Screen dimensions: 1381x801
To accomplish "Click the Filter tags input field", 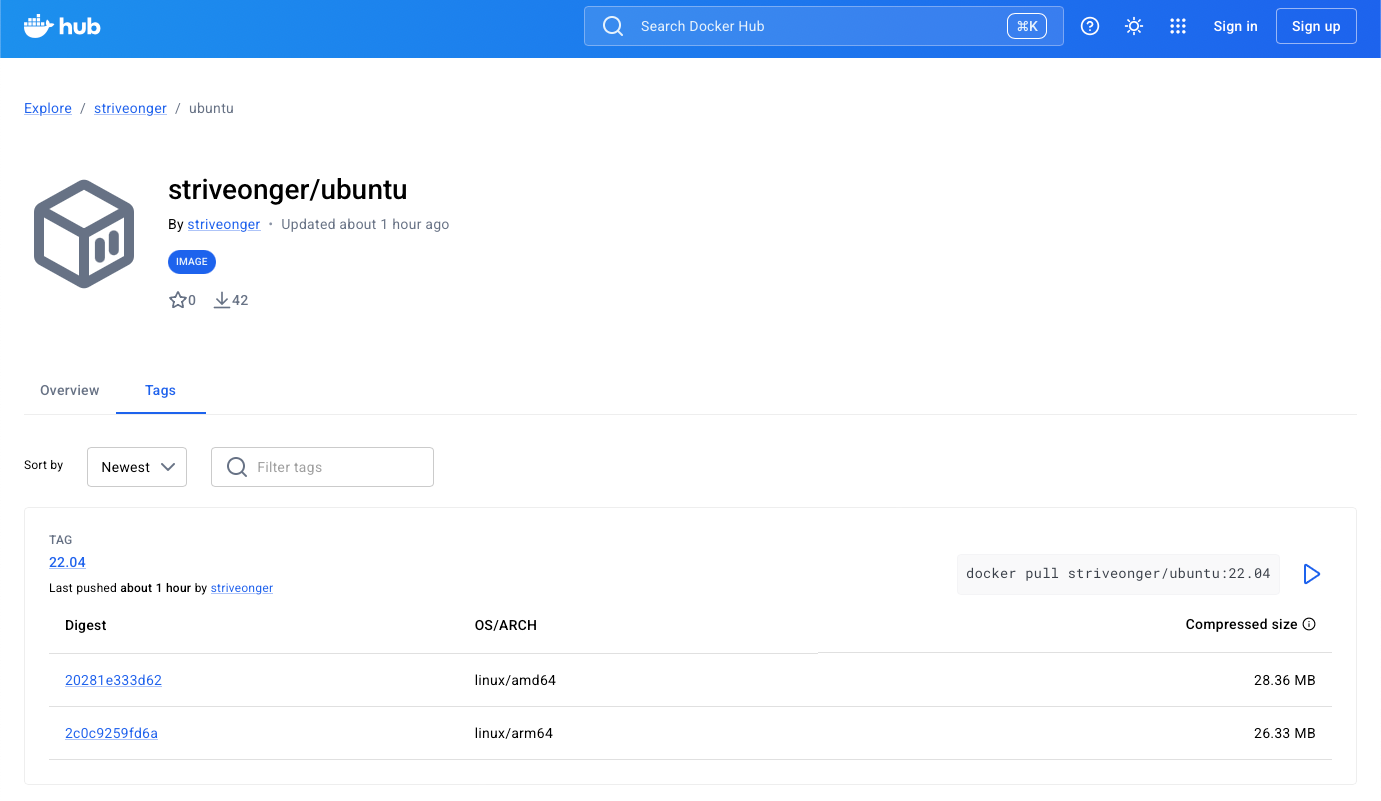I will 335,467.
